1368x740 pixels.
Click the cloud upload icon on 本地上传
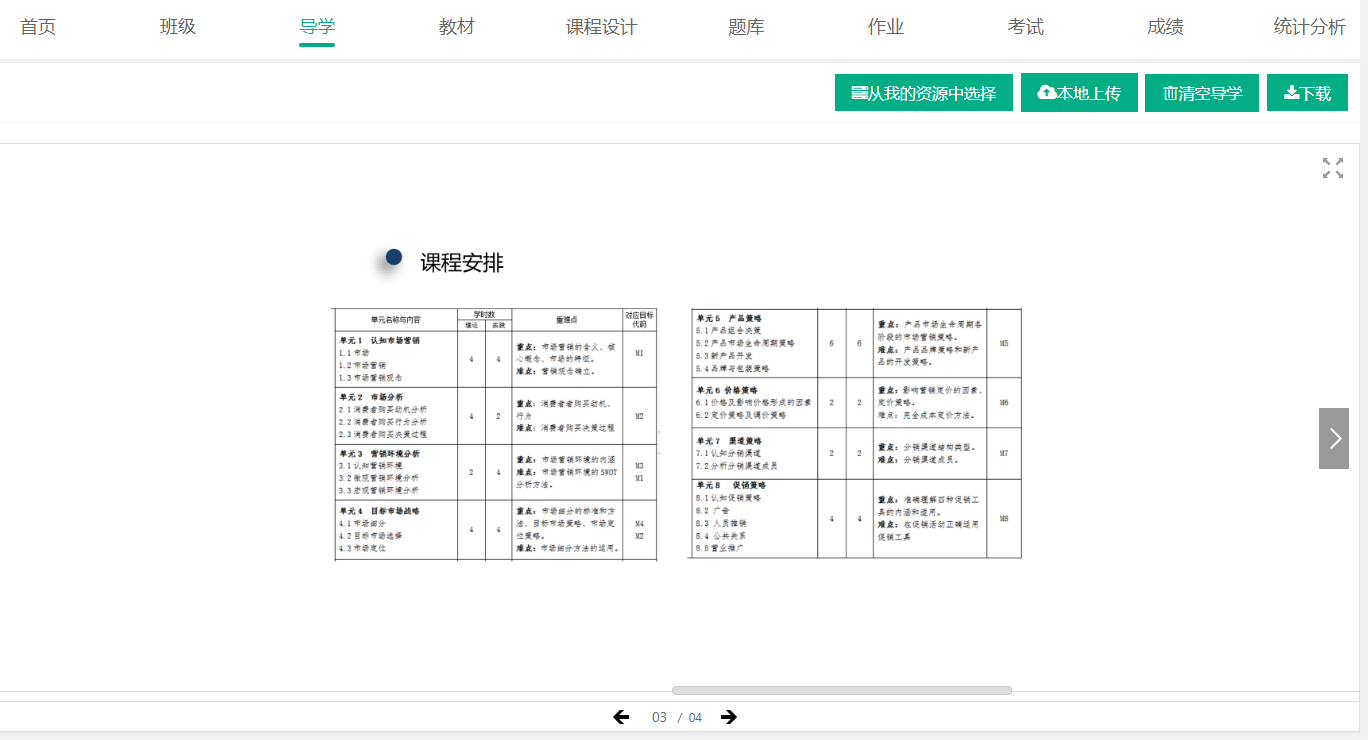click(x=1046, y=92)
